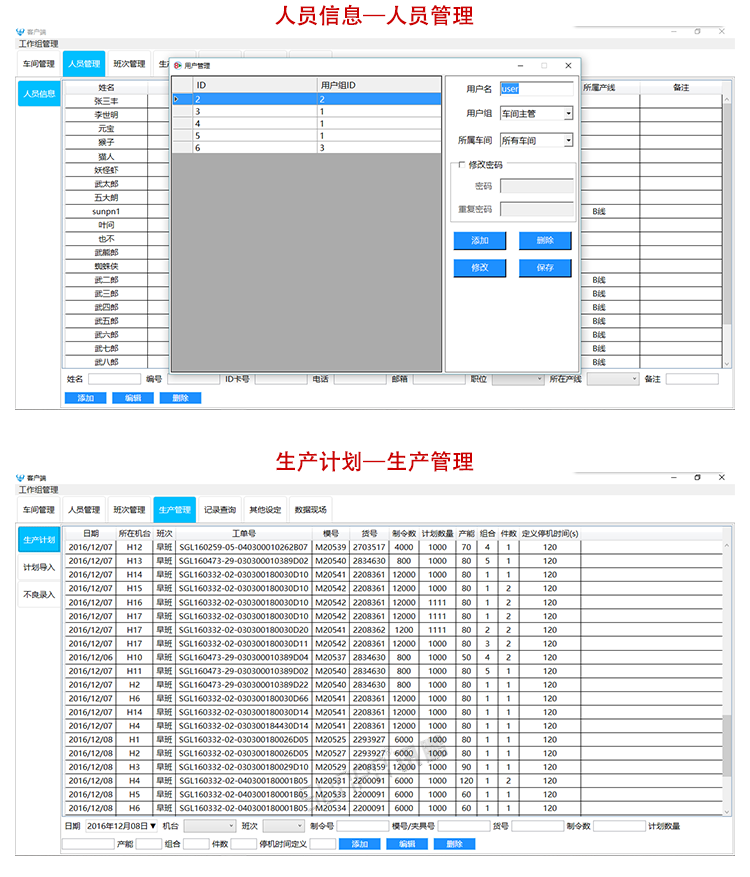Open the date picker showing 2016年12月08日
The image size is (750, 877).
(x=153, y=826)
